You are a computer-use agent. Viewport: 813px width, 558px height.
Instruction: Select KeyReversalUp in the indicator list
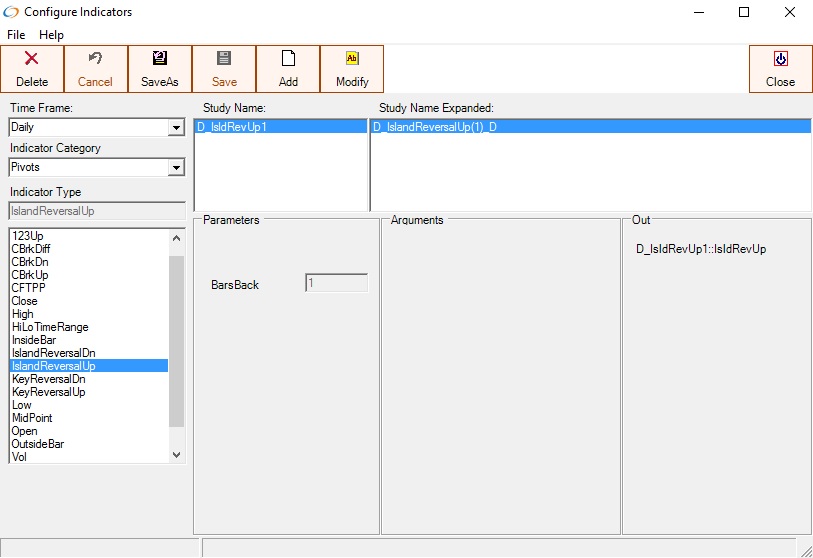48,392
